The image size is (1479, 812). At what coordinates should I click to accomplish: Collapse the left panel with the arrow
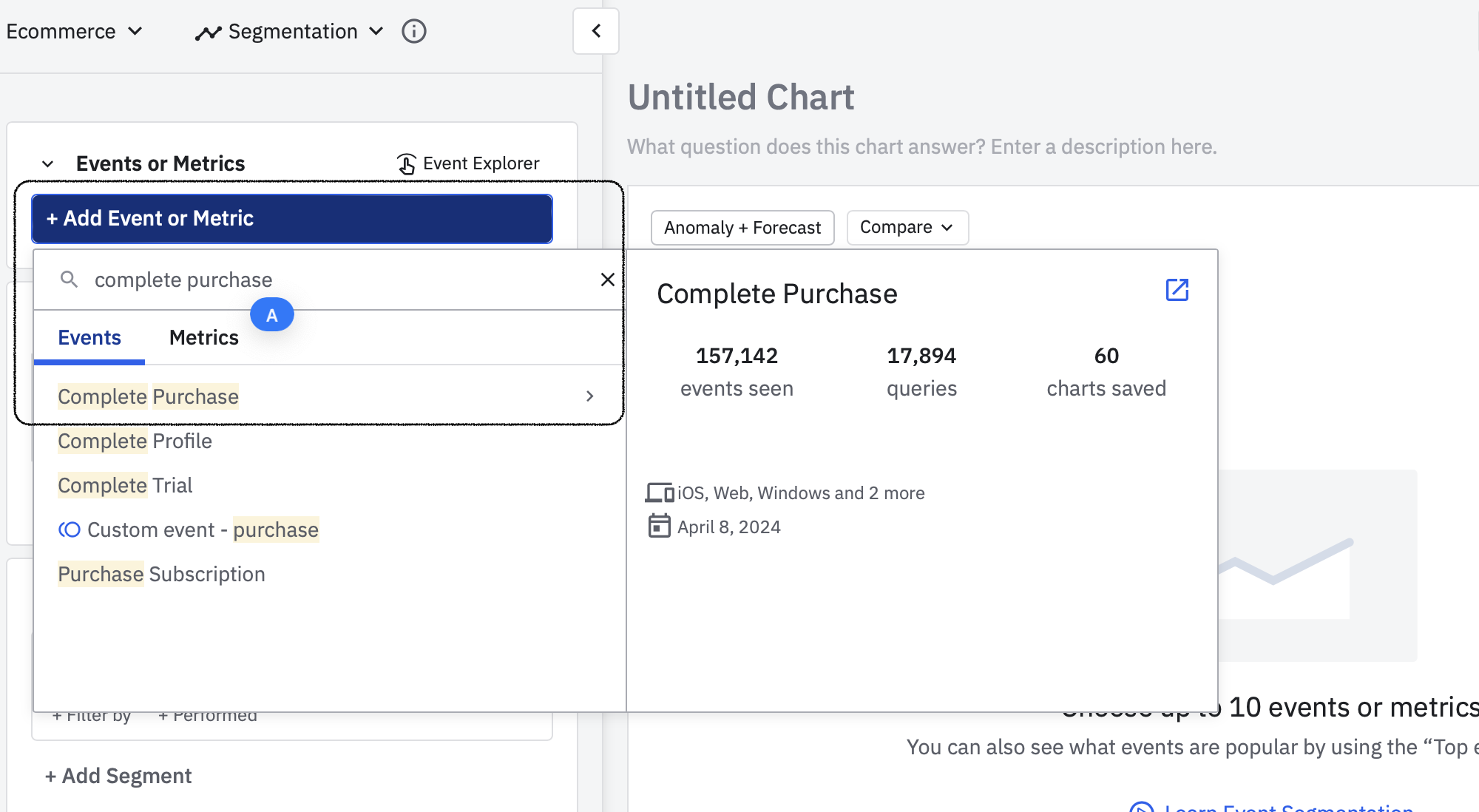596,31
